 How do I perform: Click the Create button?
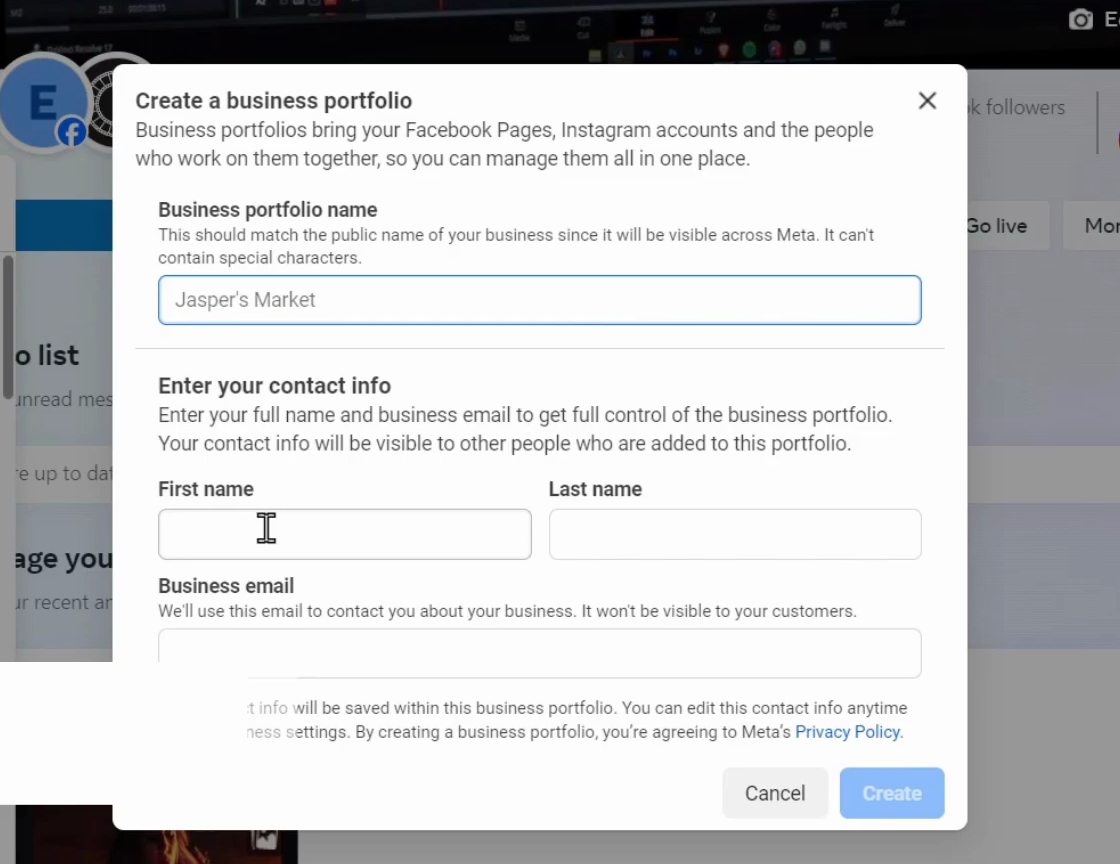click(x=892, y=793)
